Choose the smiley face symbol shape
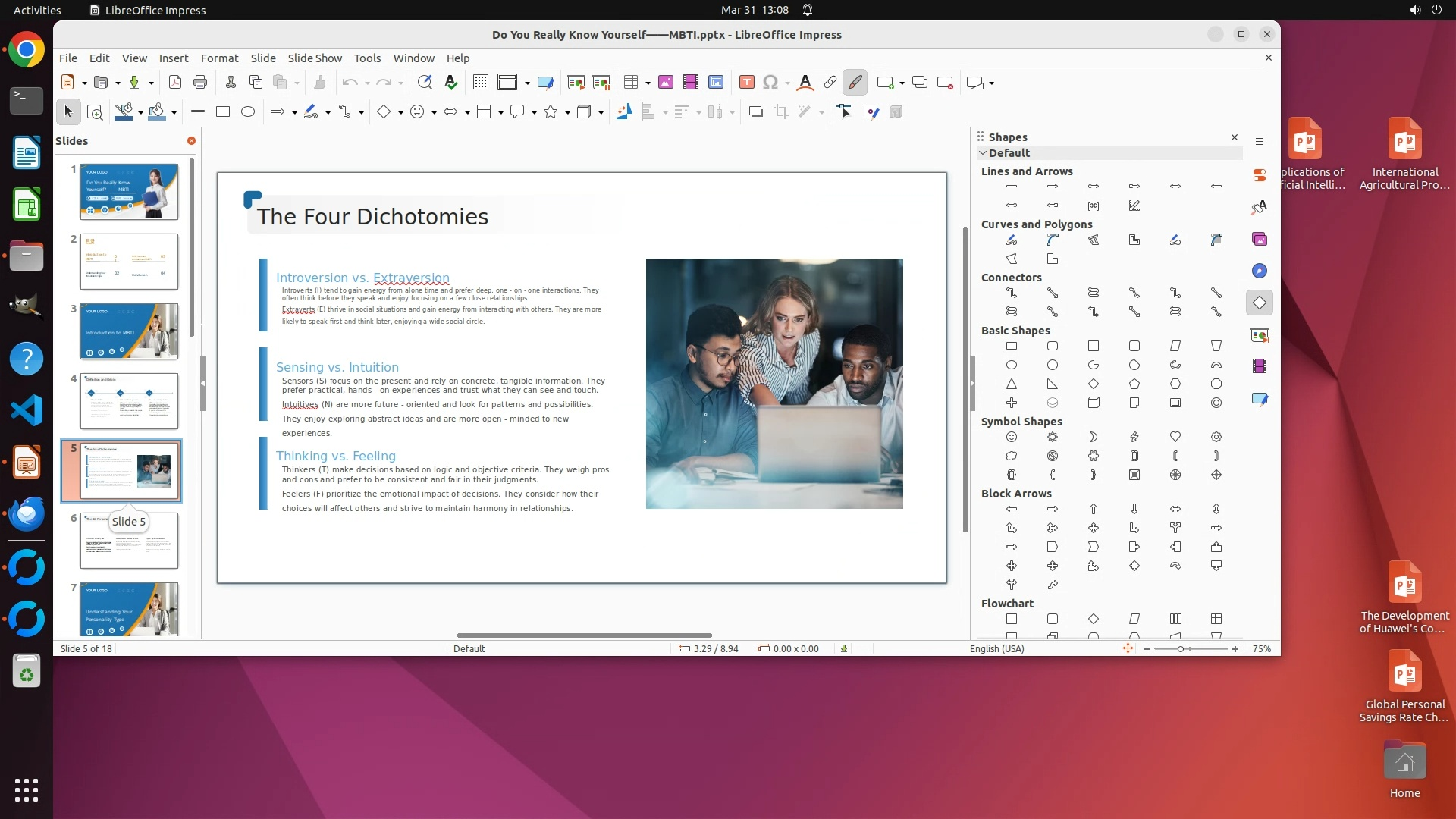The image size is (1456, 819). coord(1012,437)
